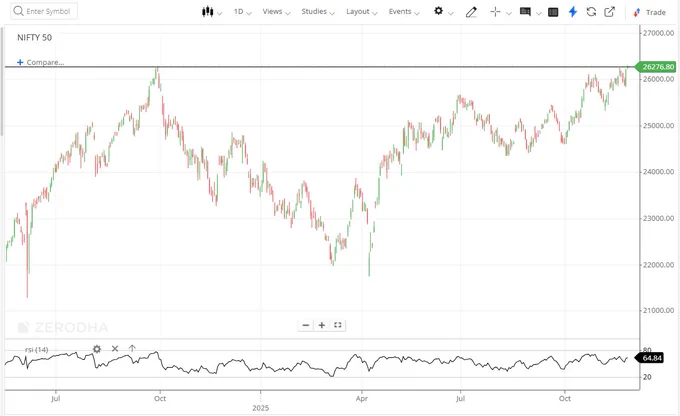Open rsi (14) study settings gear
This screenshot has height=416, width=680.
97,349
